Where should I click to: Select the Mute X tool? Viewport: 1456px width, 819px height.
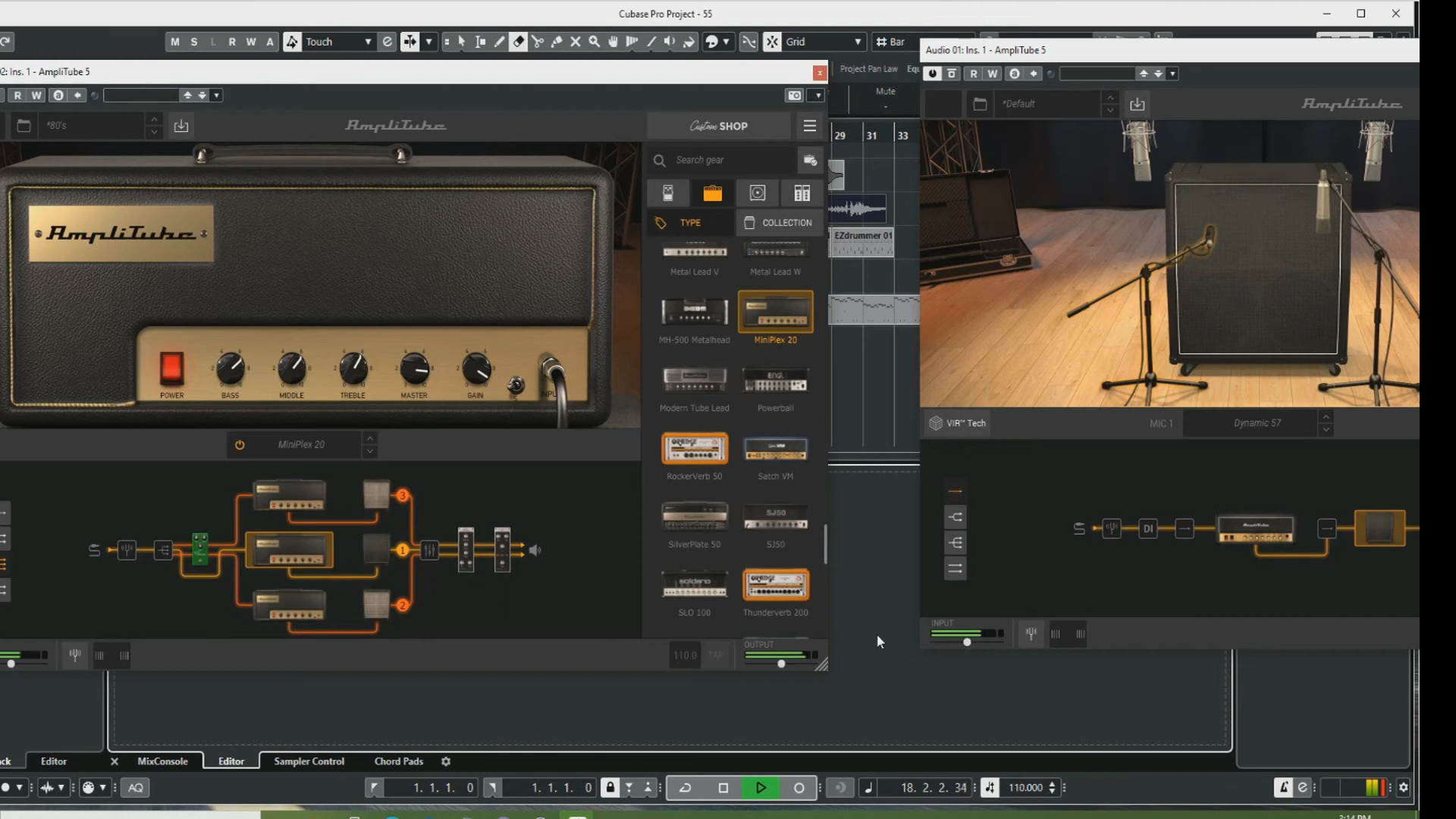(x=576, y=42)
